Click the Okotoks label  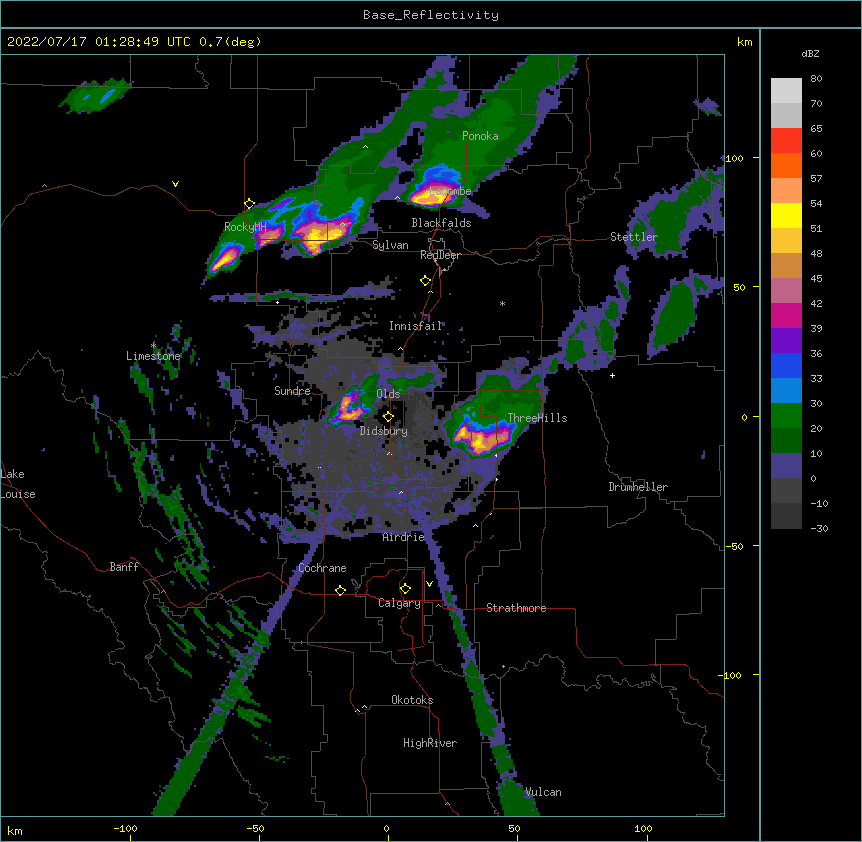412,700
